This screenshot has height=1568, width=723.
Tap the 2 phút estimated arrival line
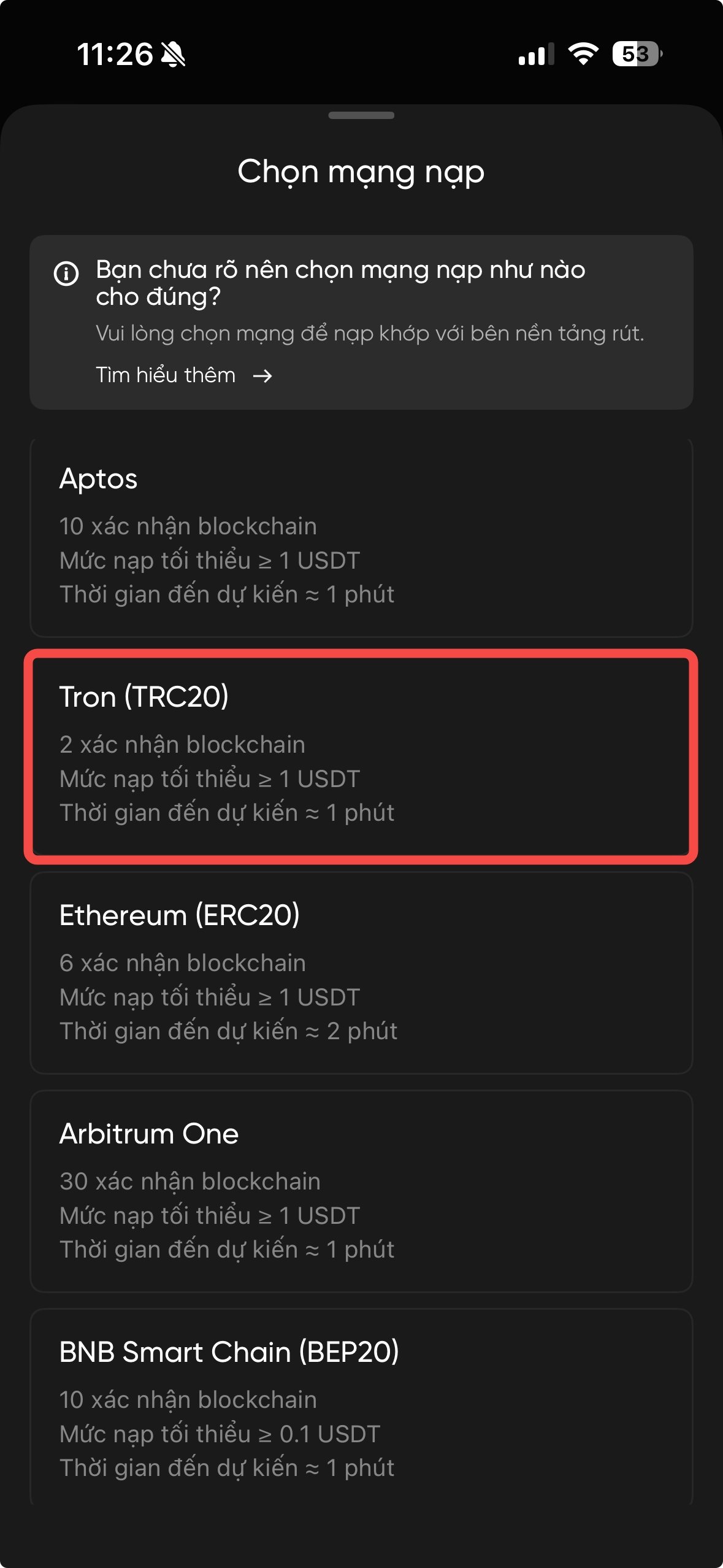(x=228, y=1031)
